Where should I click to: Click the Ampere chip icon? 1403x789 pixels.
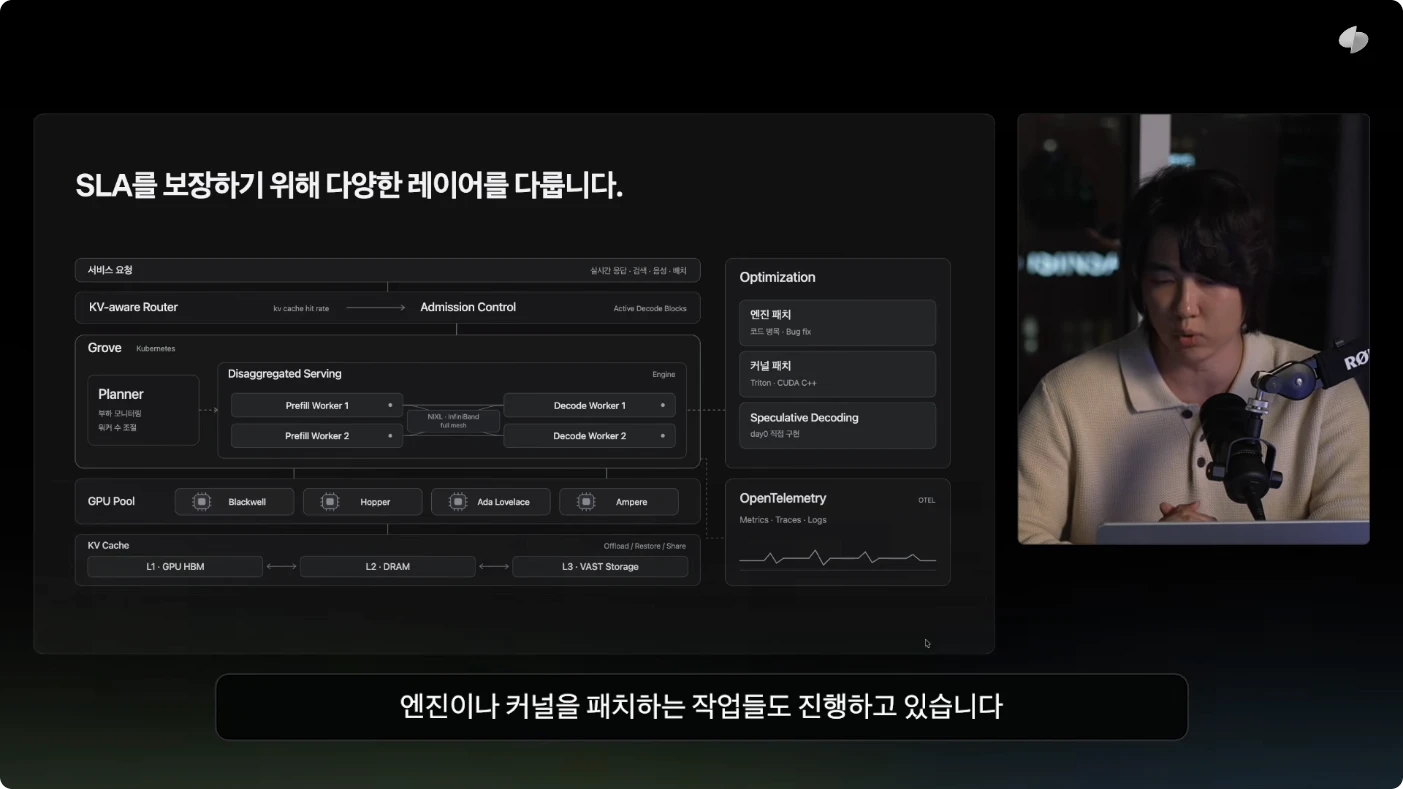pos(586,502)
